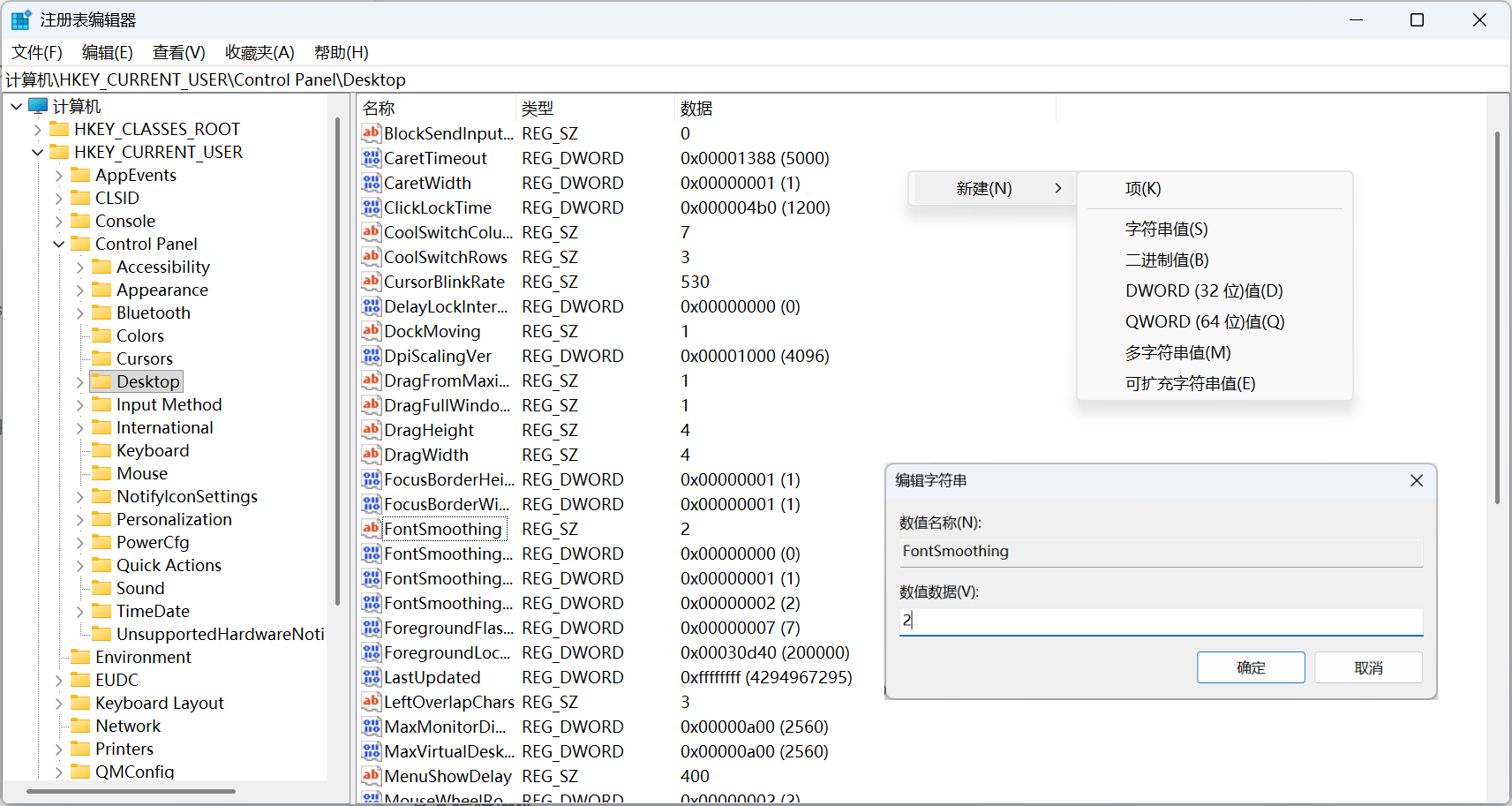Click the 数值数据 input field
The height and width of the screenshot is (806, 1512).
pos(1161,621)
